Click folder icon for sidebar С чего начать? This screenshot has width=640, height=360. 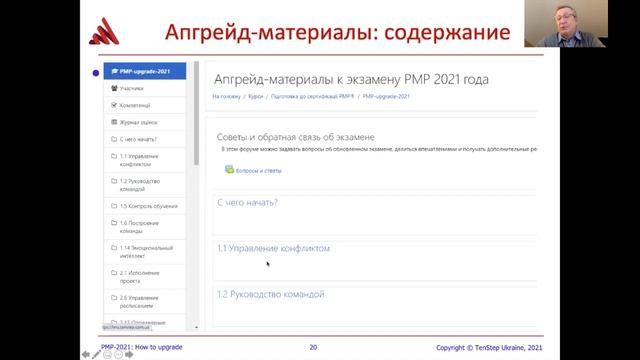(114, 139)
